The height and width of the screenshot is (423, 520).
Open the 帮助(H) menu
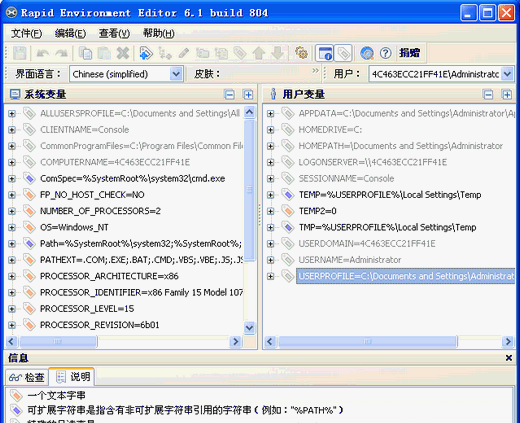click(x=158, y=33)
